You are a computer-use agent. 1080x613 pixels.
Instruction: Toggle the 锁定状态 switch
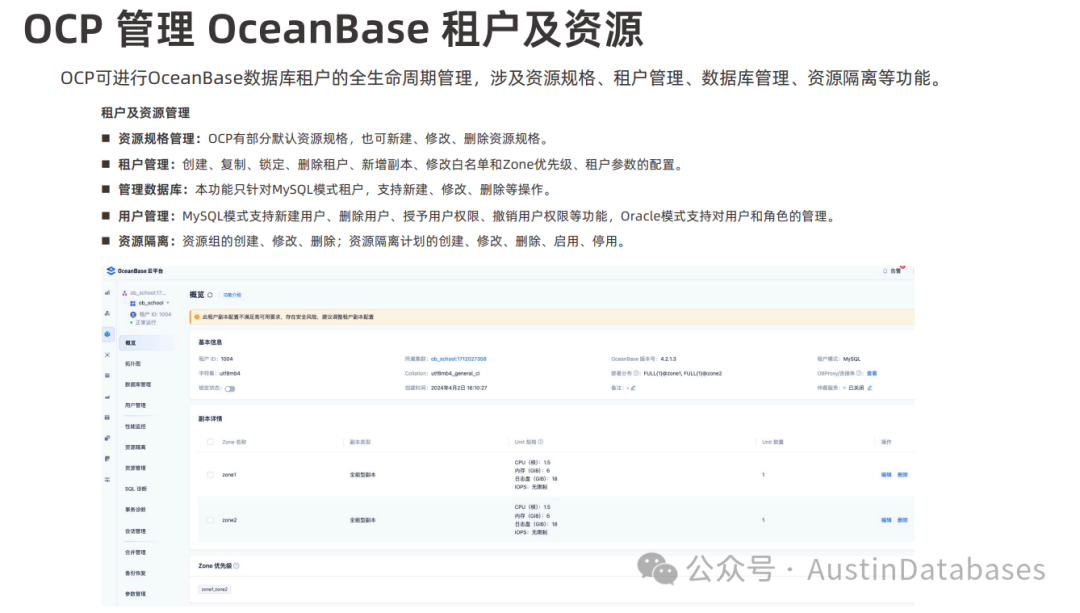tap(230, 388)
